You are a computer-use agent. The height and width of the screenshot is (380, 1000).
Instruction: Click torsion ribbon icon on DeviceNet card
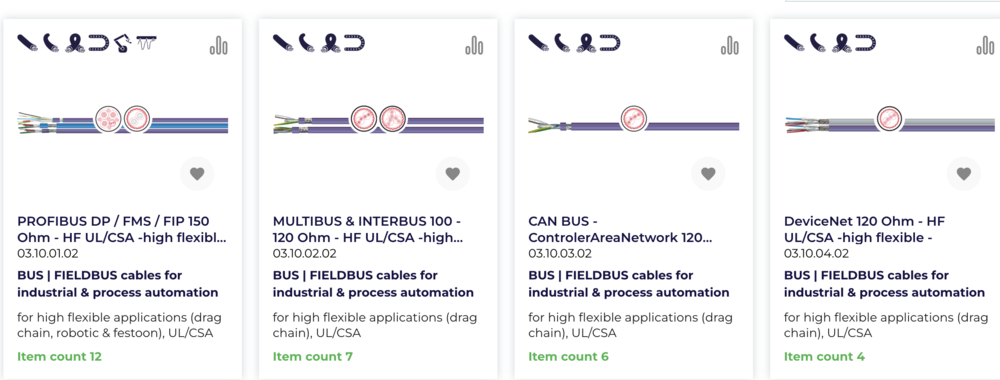click(x=842, y=43)
